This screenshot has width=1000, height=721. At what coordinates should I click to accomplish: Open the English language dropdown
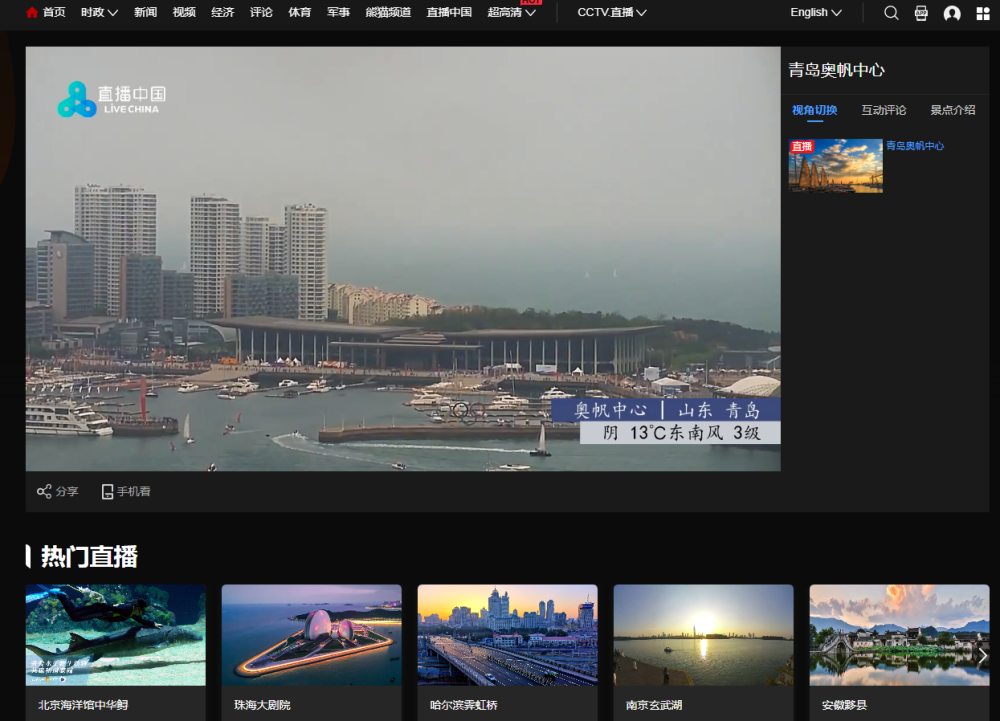pos(816,12)
